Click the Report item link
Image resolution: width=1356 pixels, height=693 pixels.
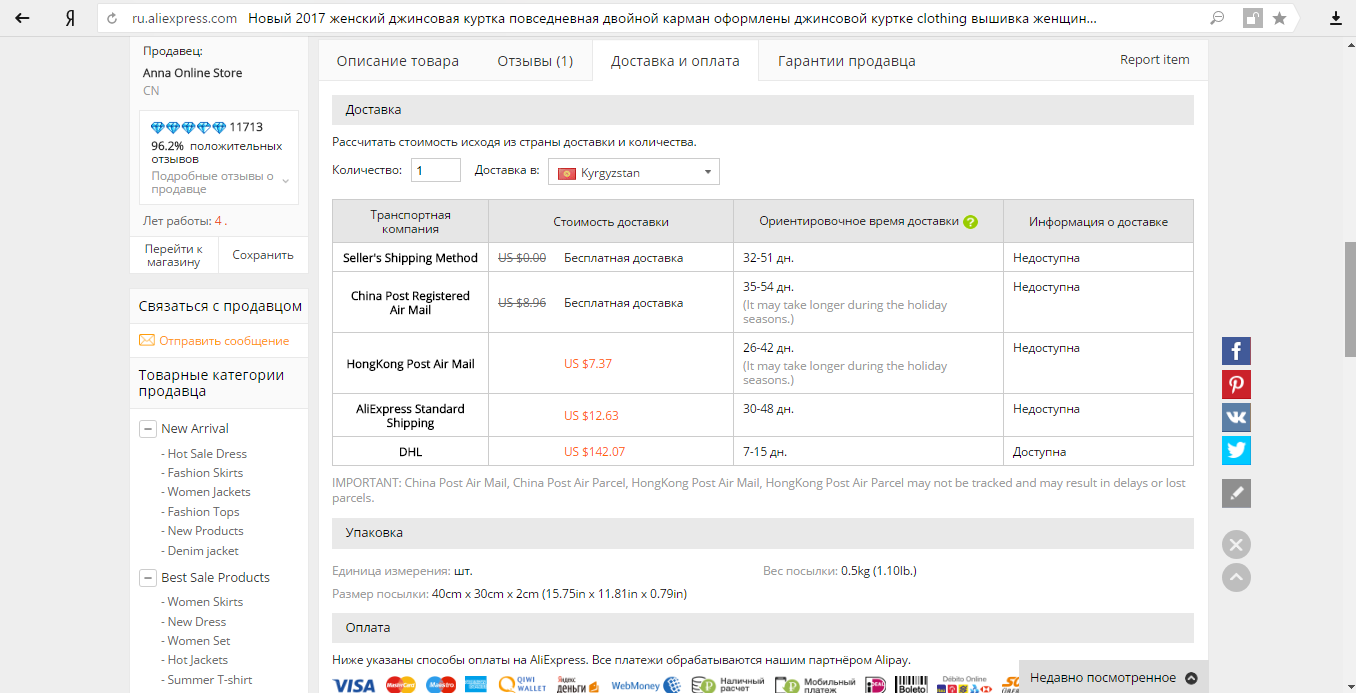[x=1155, y=59]
